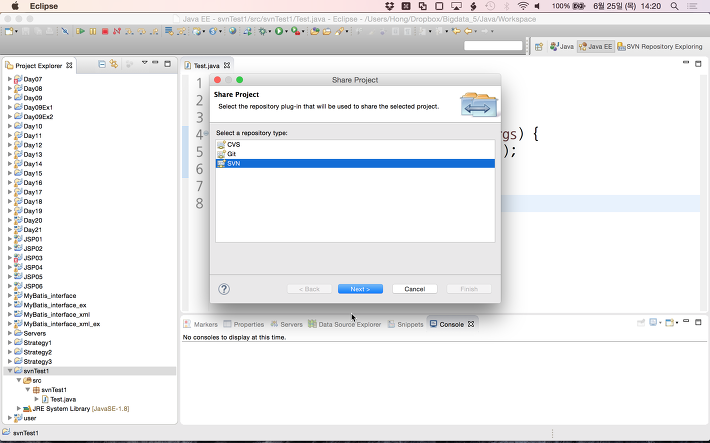Click the Quick Access search field
The height and width of the screenshot is (443, 710).
[x=493, y=46]
